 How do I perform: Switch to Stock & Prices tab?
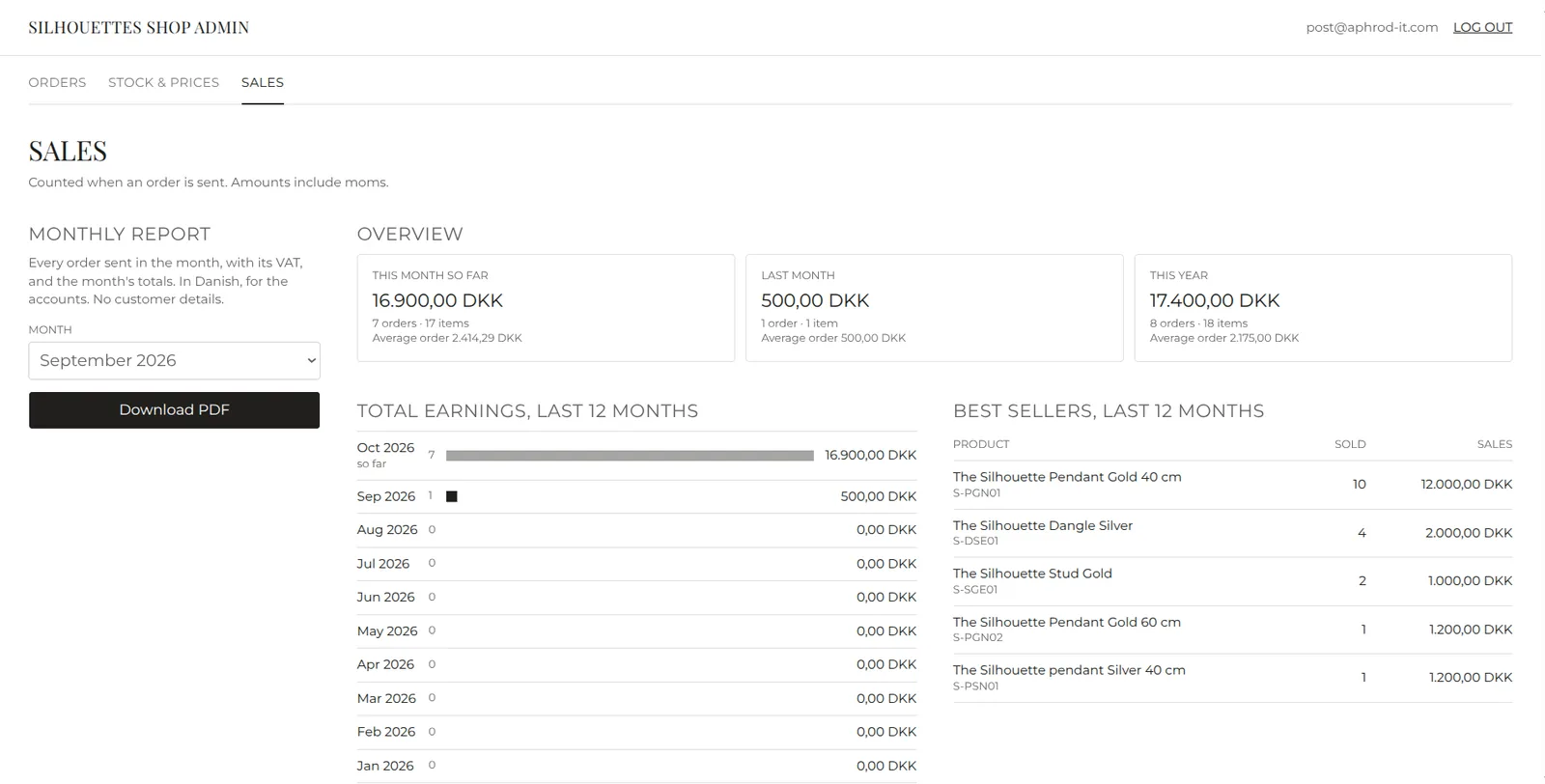coord(163,82)
